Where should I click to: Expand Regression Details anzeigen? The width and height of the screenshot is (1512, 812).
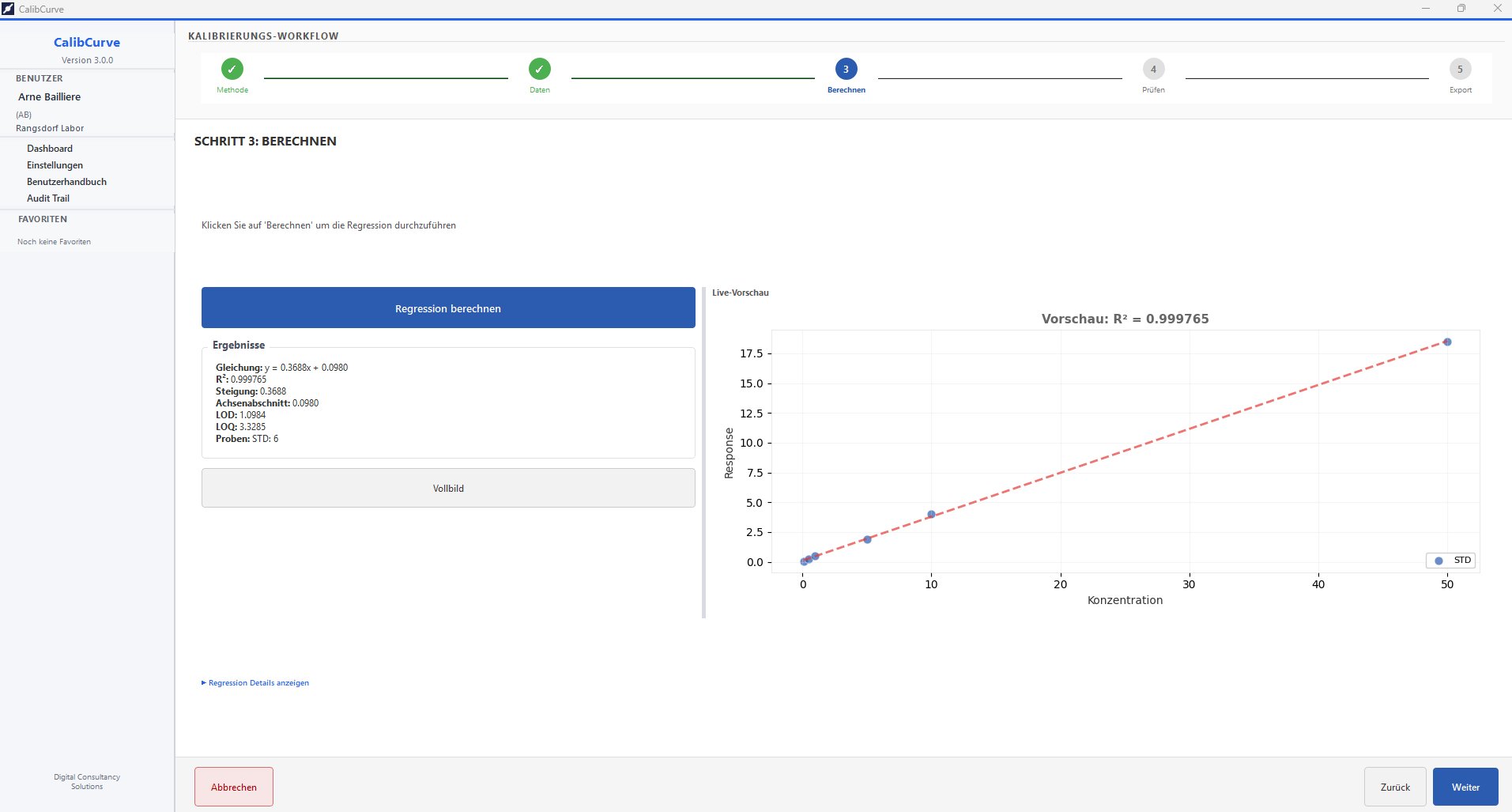255,682
